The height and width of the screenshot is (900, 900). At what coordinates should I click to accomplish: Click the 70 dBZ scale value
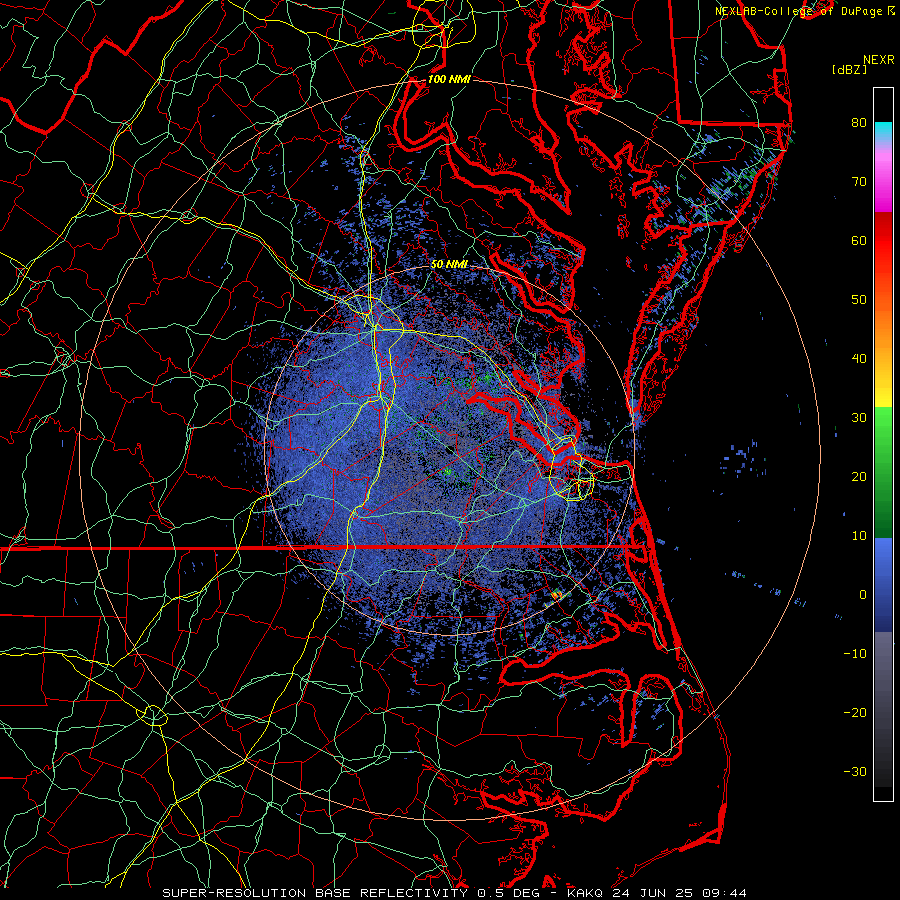point(859,181)
